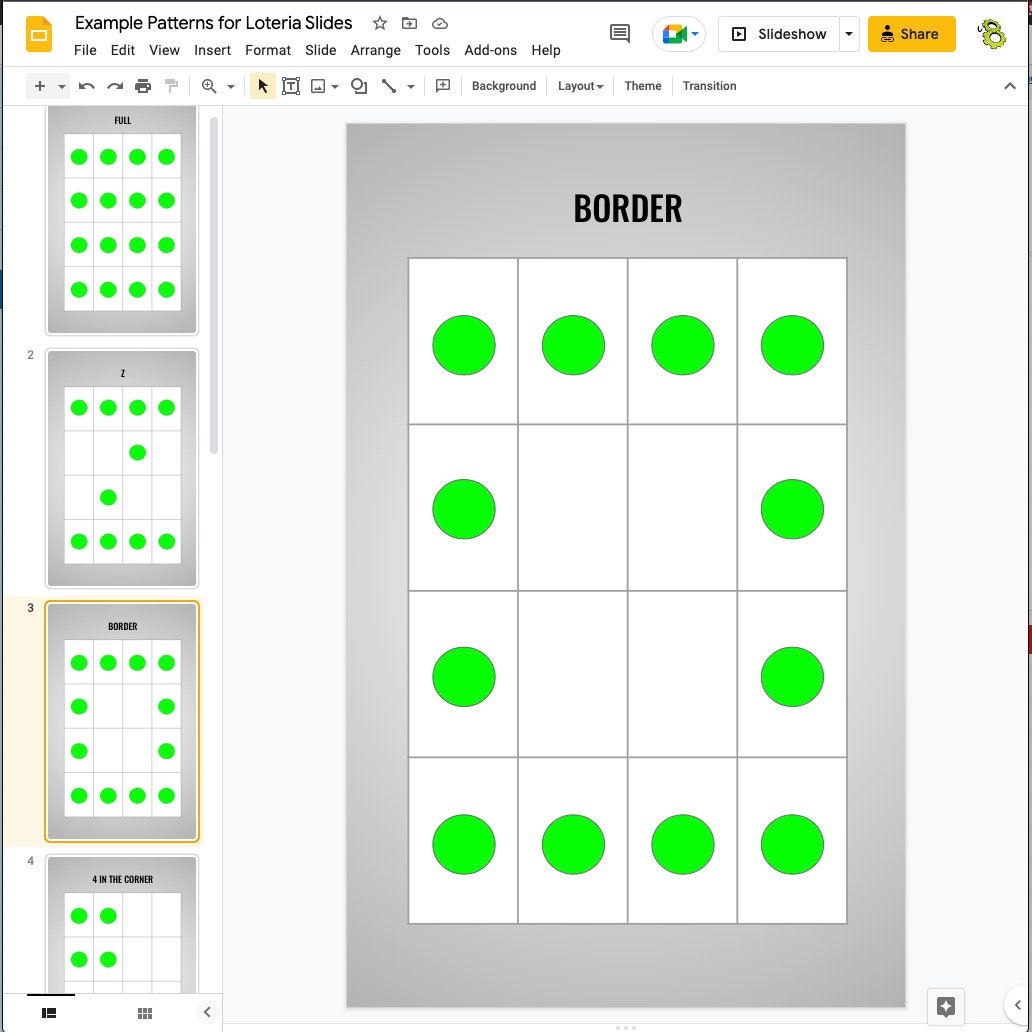Switch to grid view of slides

[144, 1013]
